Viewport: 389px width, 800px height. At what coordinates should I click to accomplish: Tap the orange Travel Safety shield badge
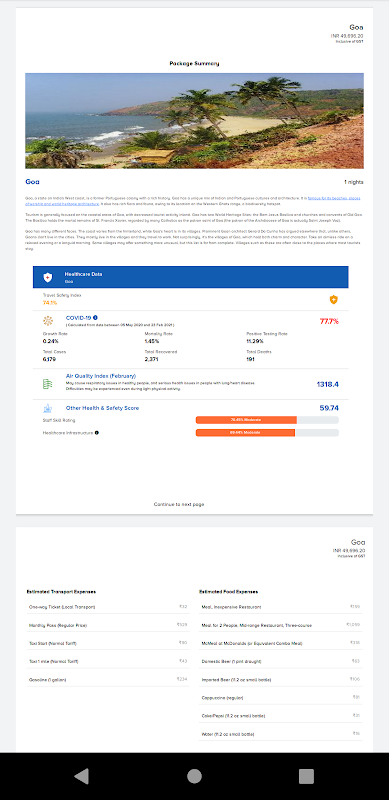tap(333, 299)
